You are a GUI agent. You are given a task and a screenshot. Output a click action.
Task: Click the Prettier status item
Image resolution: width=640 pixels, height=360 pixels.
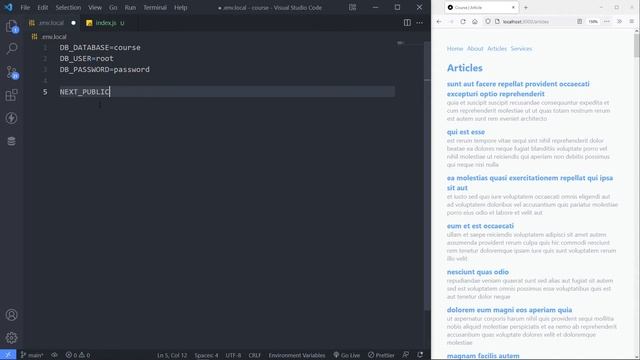pos(381,355)
